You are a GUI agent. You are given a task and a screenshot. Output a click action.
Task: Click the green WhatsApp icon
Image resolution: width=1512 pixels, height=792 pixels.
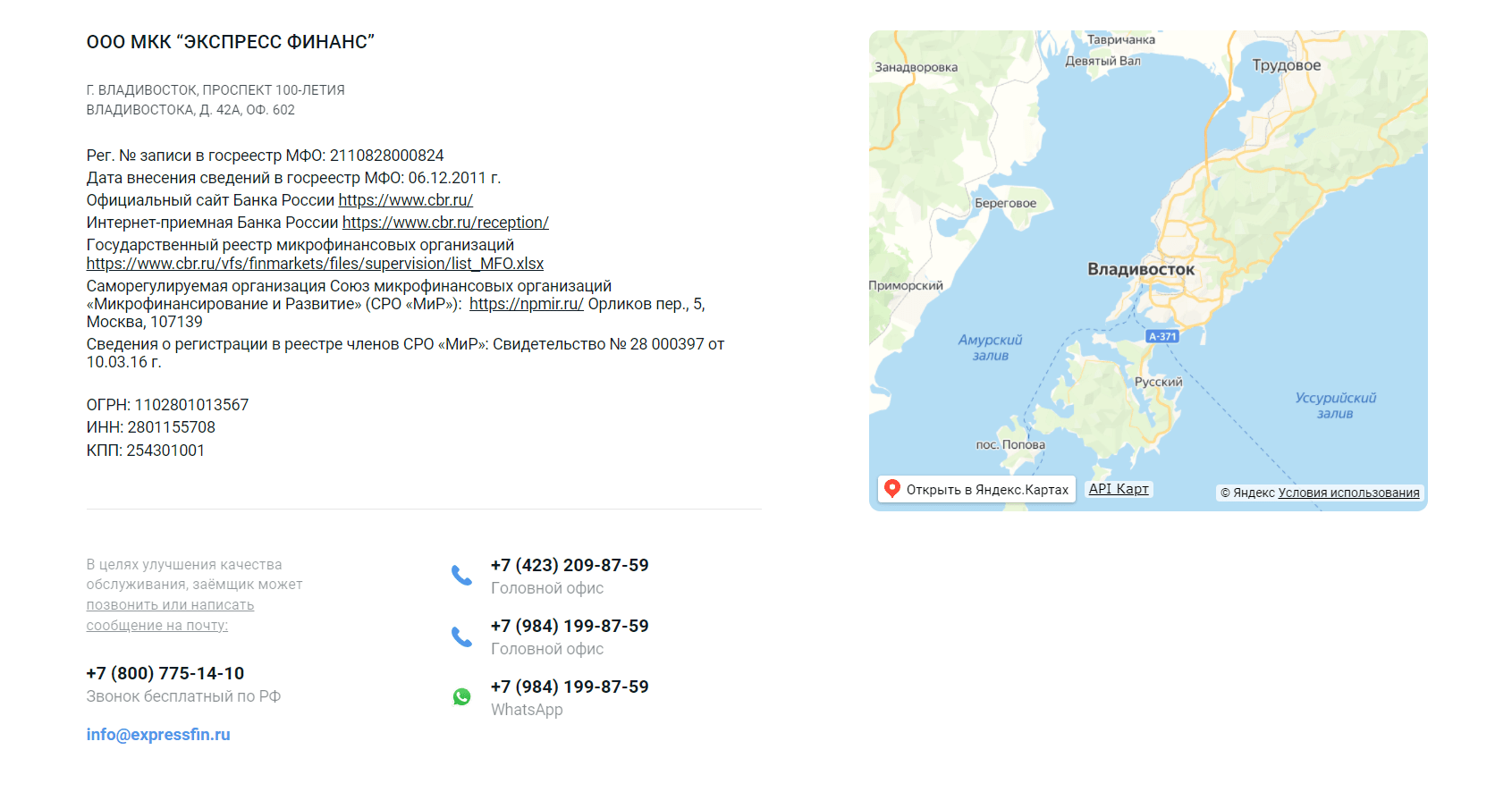click(461, 697)
